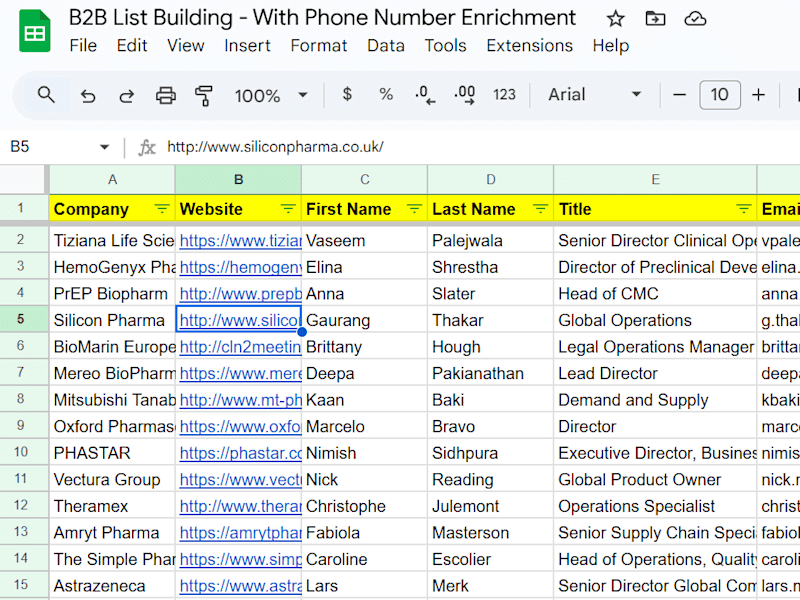
Task: Check the cloud save status icon
Action: click(695, 19)
